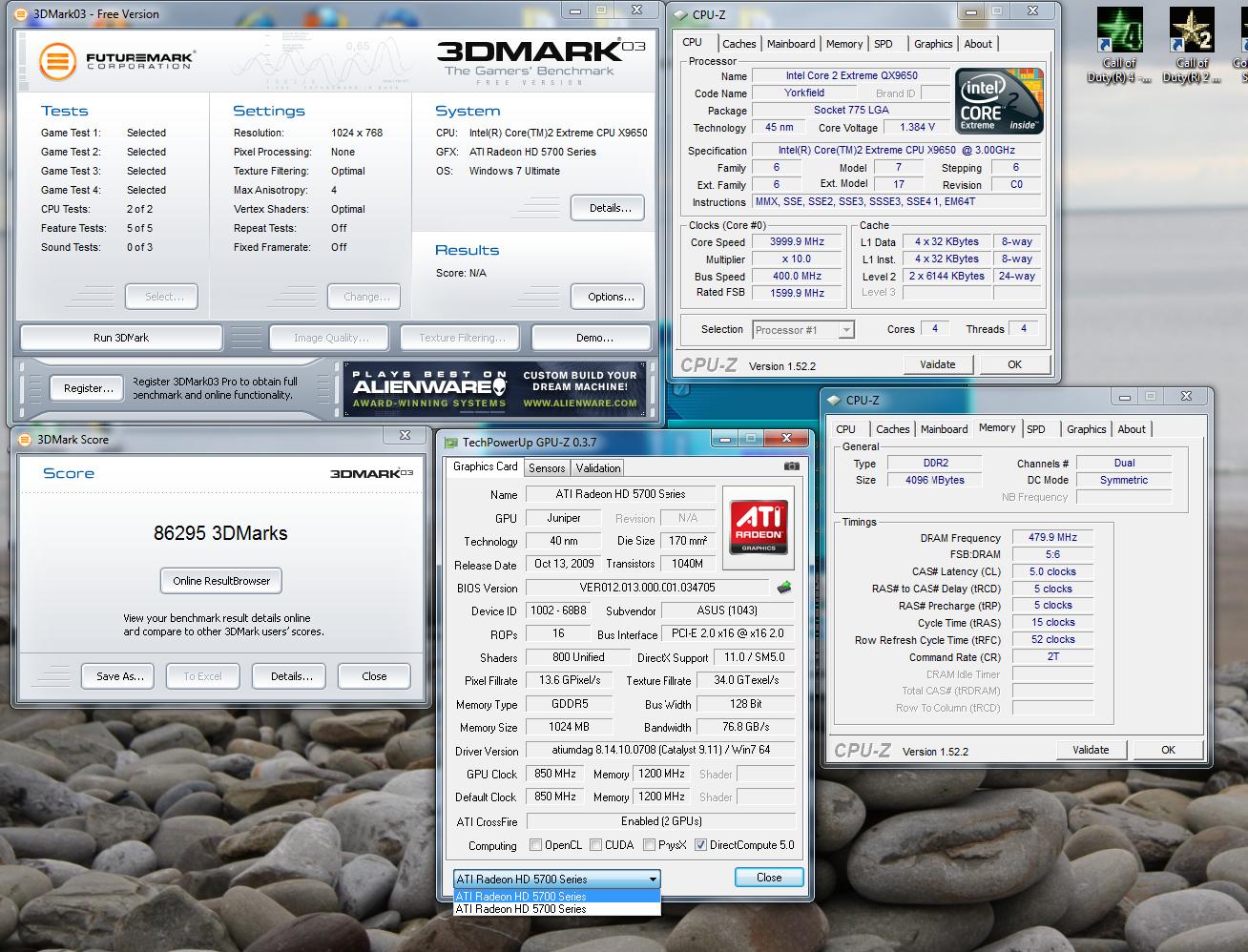Click the Instructions field in CPU-Z

click(896, 202)
